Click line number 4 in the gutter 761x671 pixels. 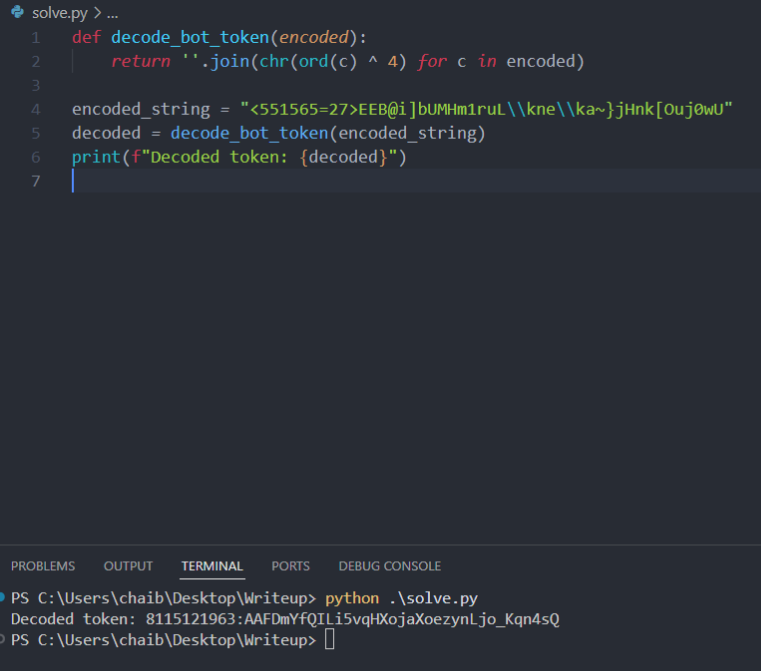tap(36, 110)
